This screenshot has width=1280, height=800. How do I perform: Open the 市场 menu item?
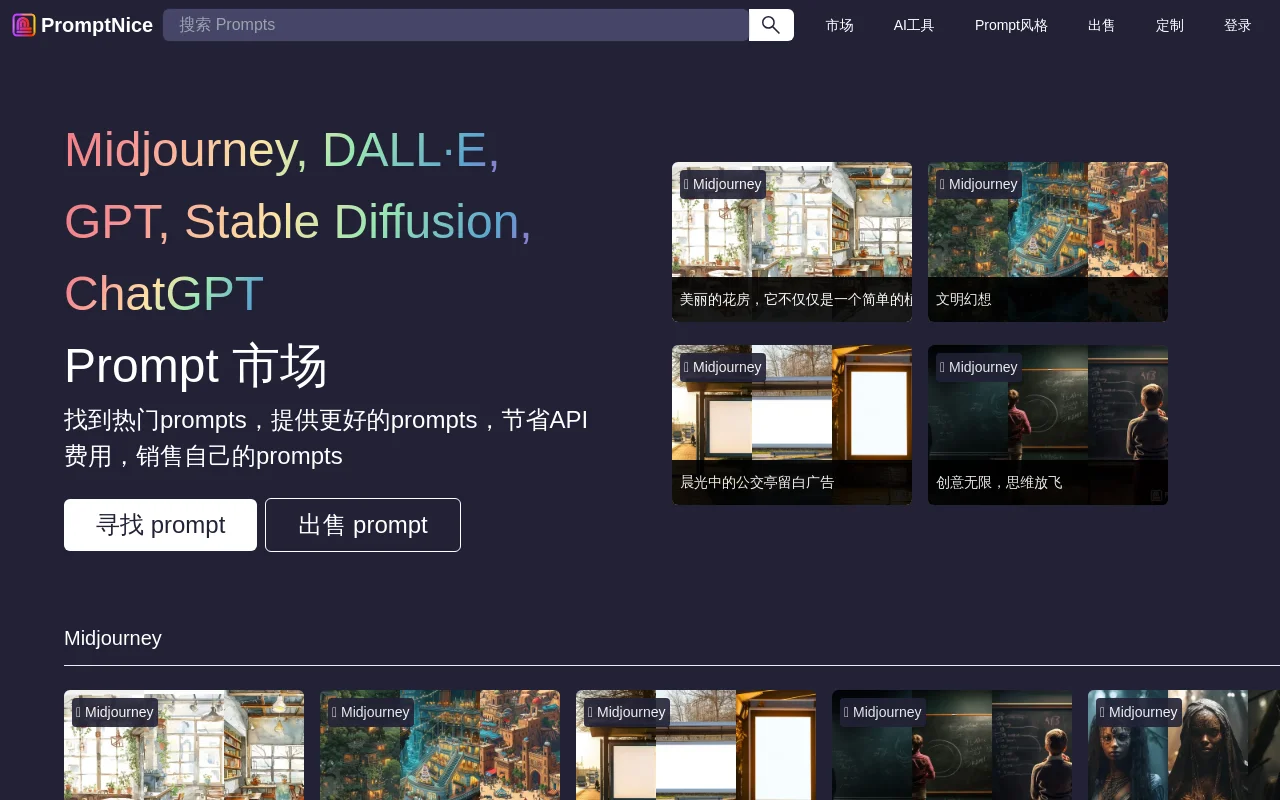(839, 25)
